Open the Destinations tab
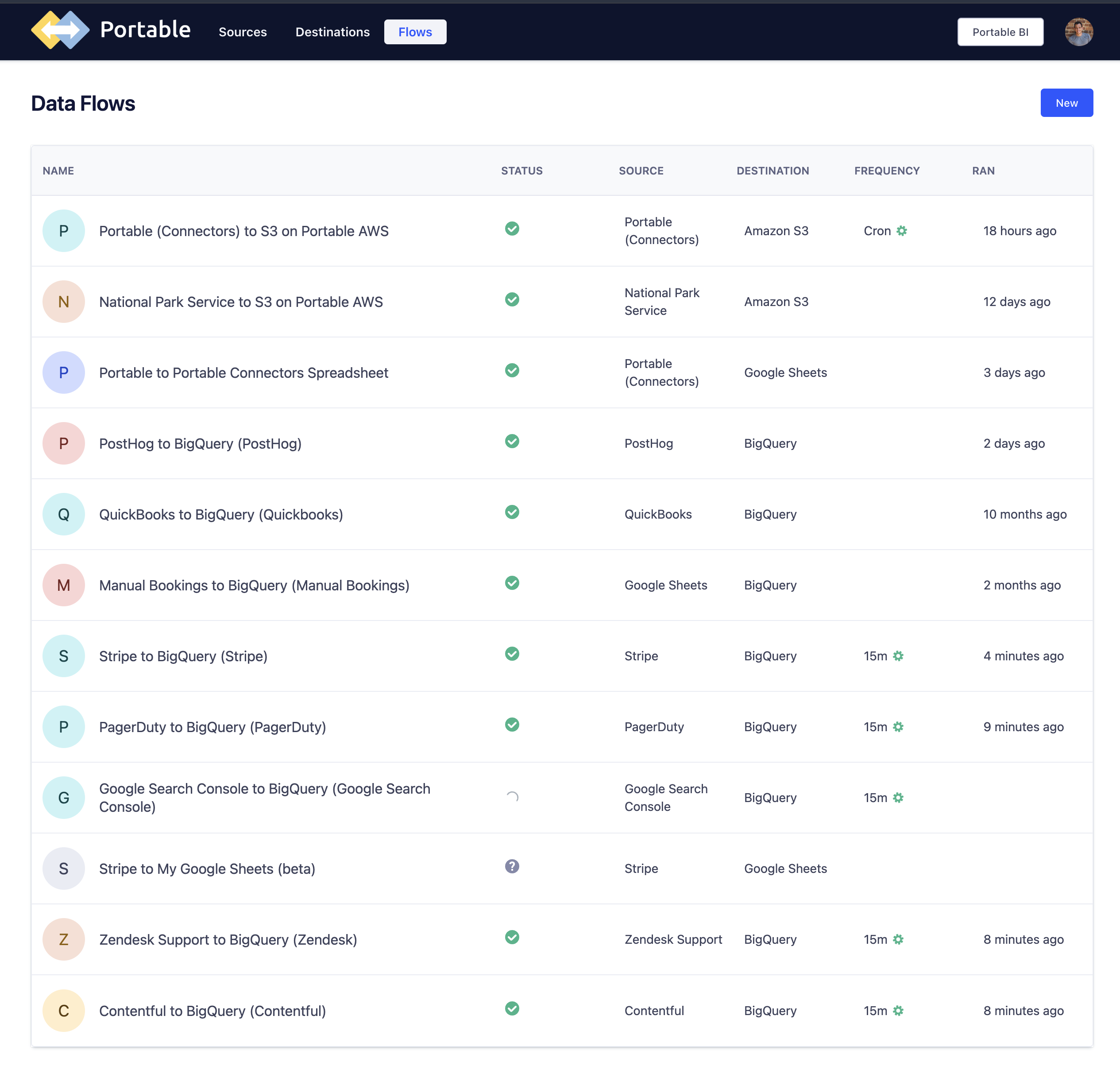This screenshot has width=1120, height=1070. [332, 32]
